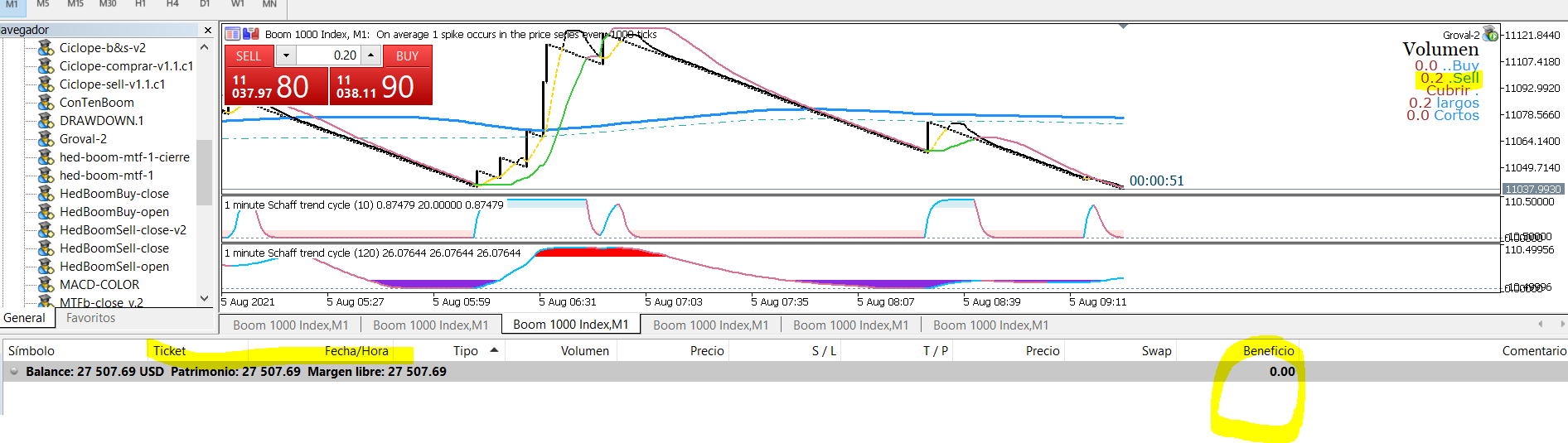
Task: Select the Ciclope-sell-v1.1.c1 expert icon
Action: 46,84
